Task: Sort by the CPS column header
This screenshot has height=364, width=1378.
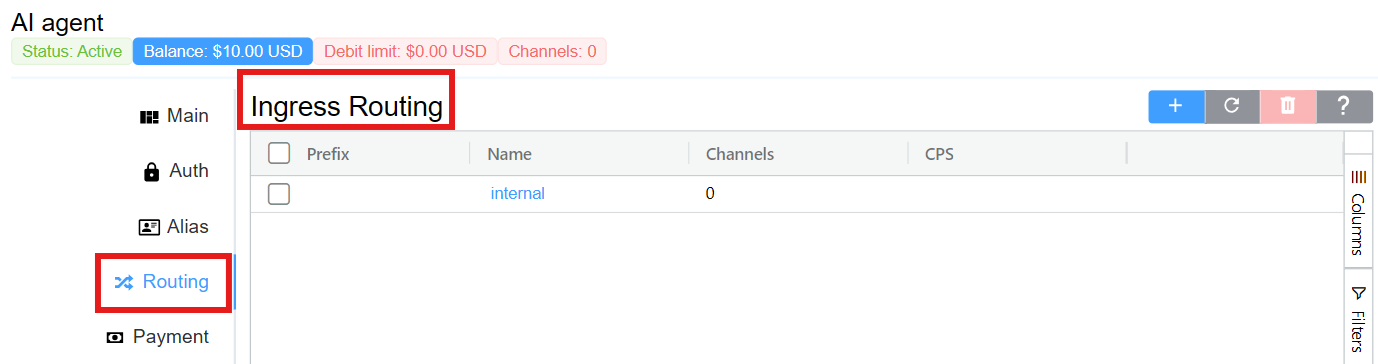Action: 940,154
